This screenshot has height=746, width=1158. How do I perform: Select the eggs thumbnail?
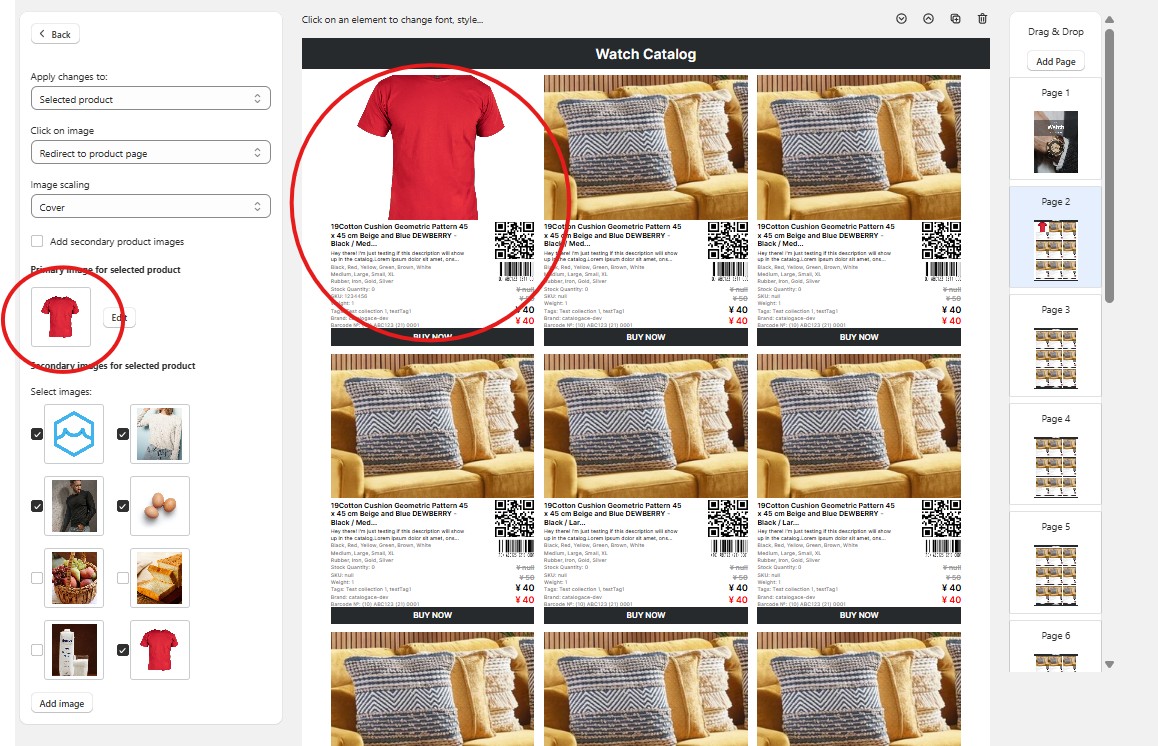[160, 506]
